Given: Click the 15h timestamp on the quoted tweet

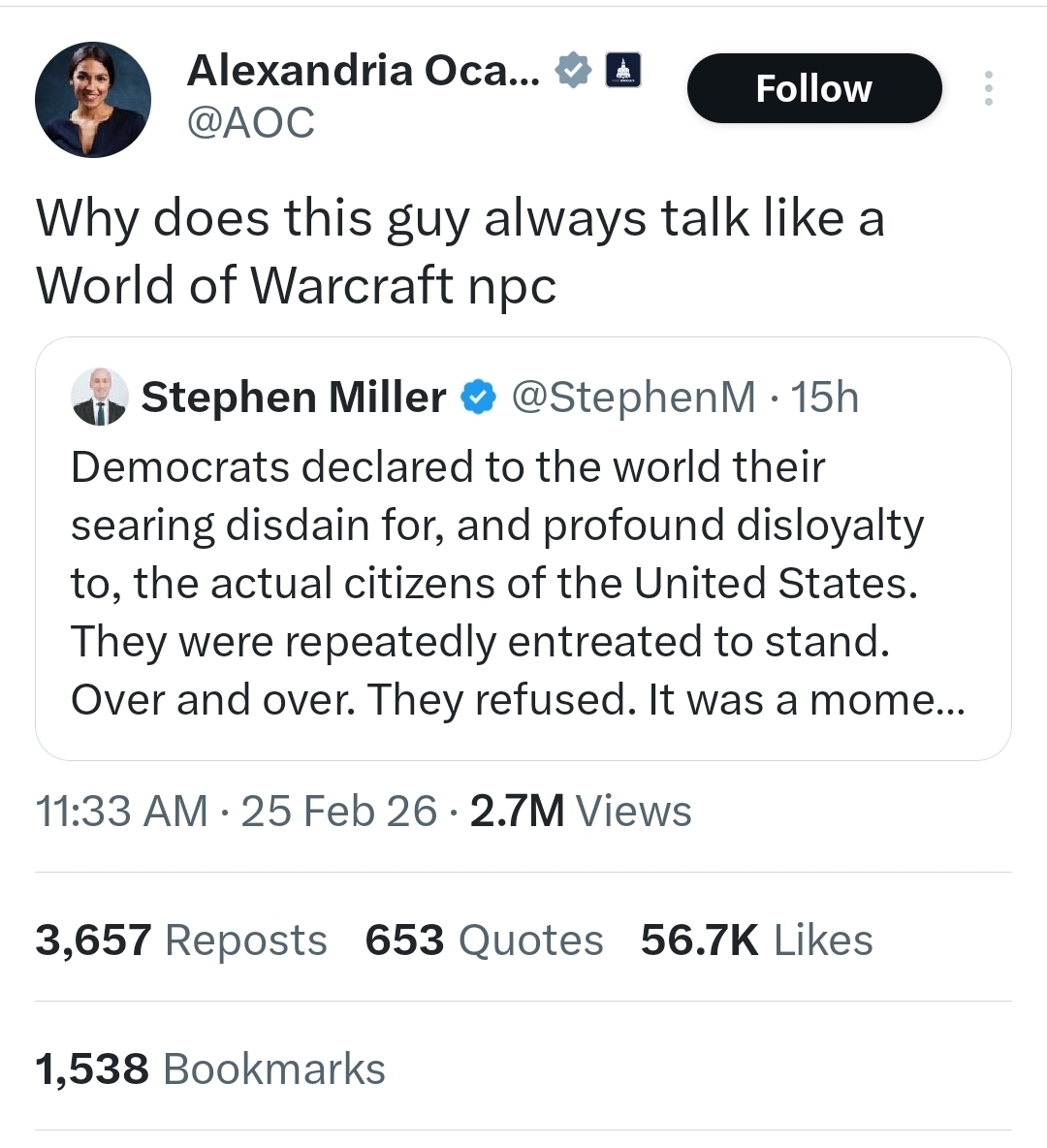Looking at the screenshot, I should (825, 398).
